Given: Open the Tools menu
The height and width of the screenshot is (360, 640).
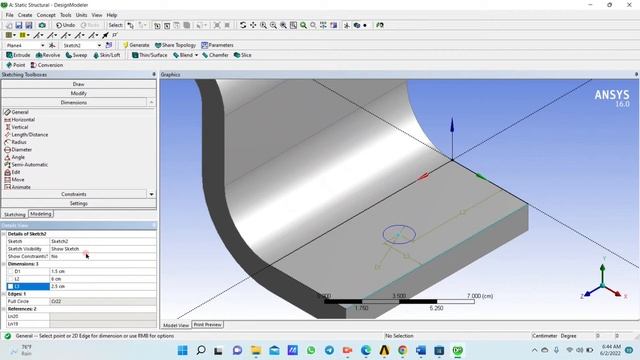Looking at the screenshot, I should coord(65,15).
